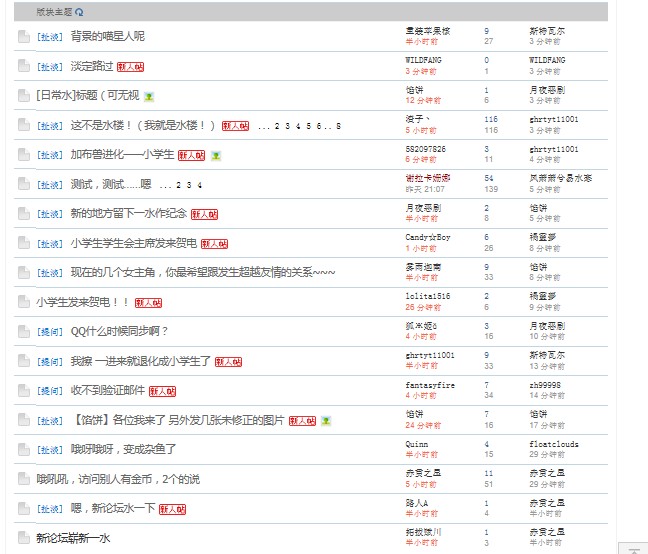Viewport: 648px width, 554px height.
Task: Open last poster 风萧萧兮易水寒 profile
Action: (x=560, y=178)
